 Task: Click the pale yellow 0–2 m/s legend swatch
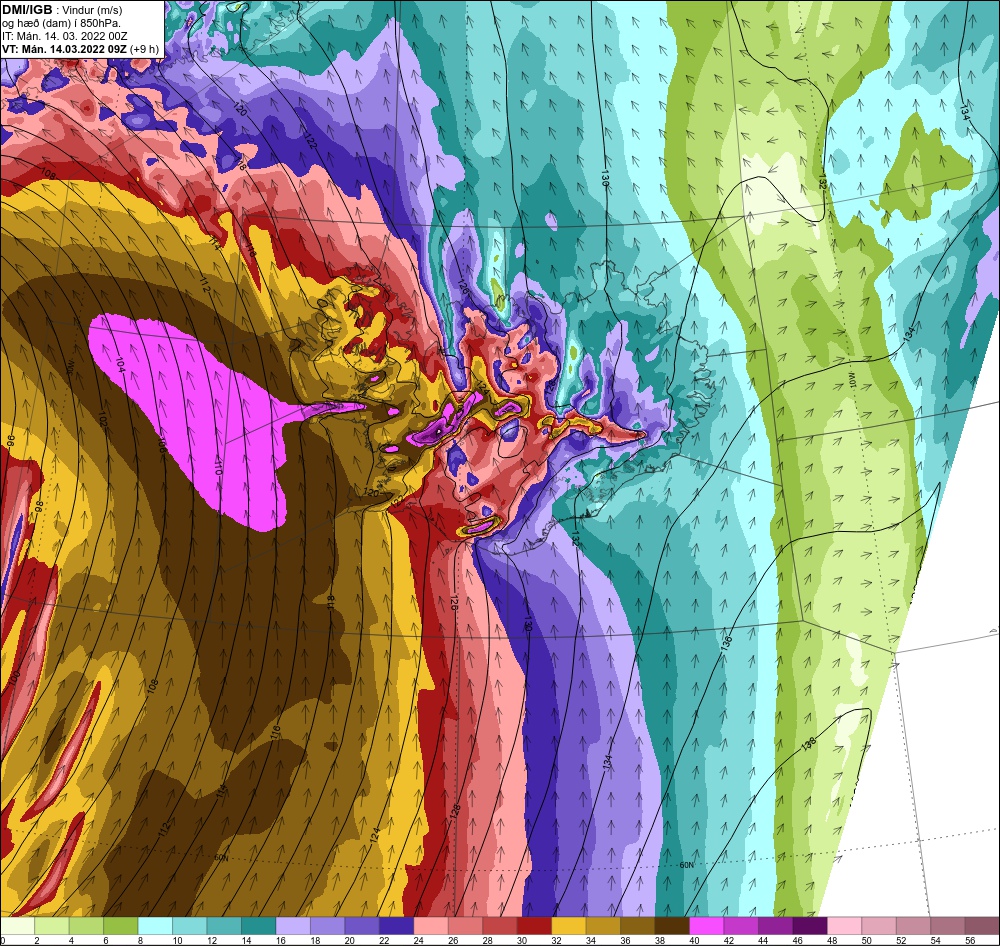click(17, 926)
